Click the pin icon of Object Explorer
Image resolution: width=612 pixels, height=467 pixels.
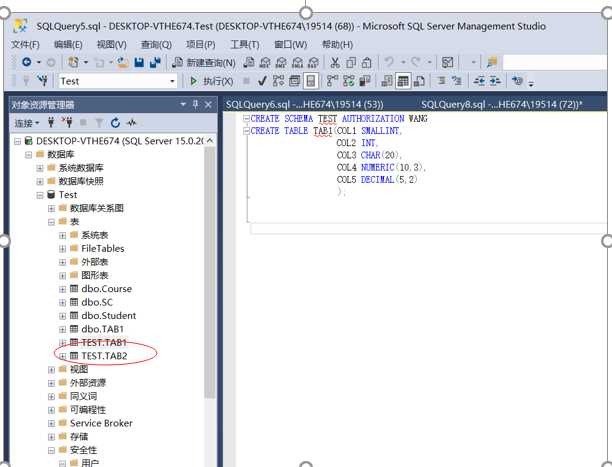click(x=196, y=104)
